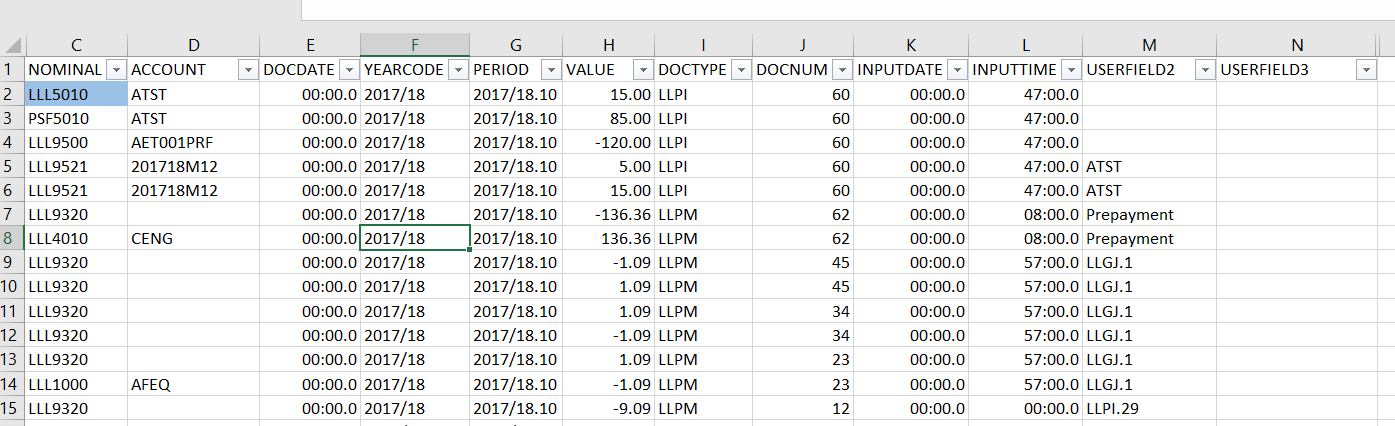
Task: Expand the INPUTDATE filter arrow
Action: [x=957, y=70]
